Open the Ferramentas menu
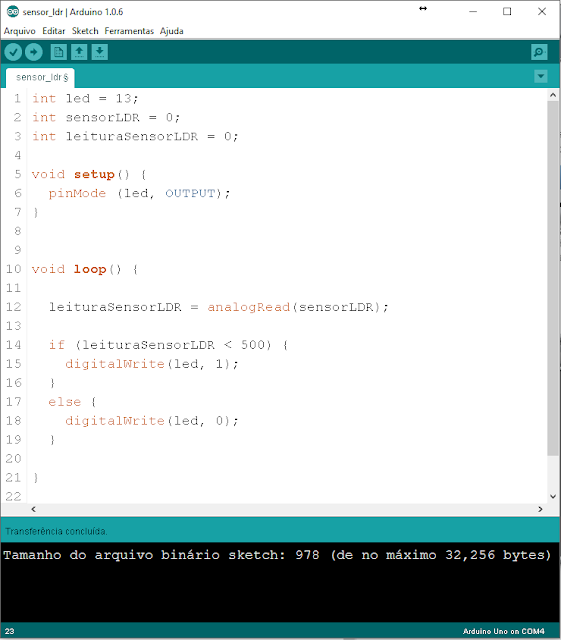 pyautogui.click(x=129, y=31)
